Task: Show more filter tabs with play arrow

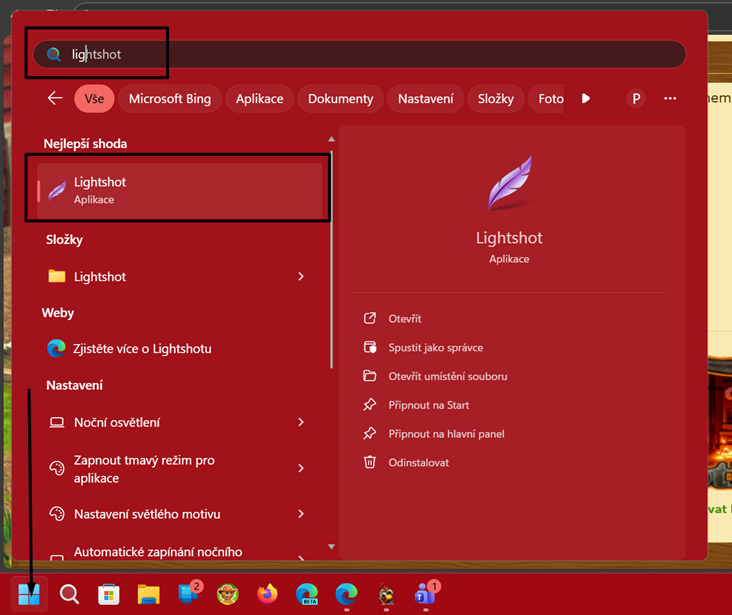Action: click(585, 99)
